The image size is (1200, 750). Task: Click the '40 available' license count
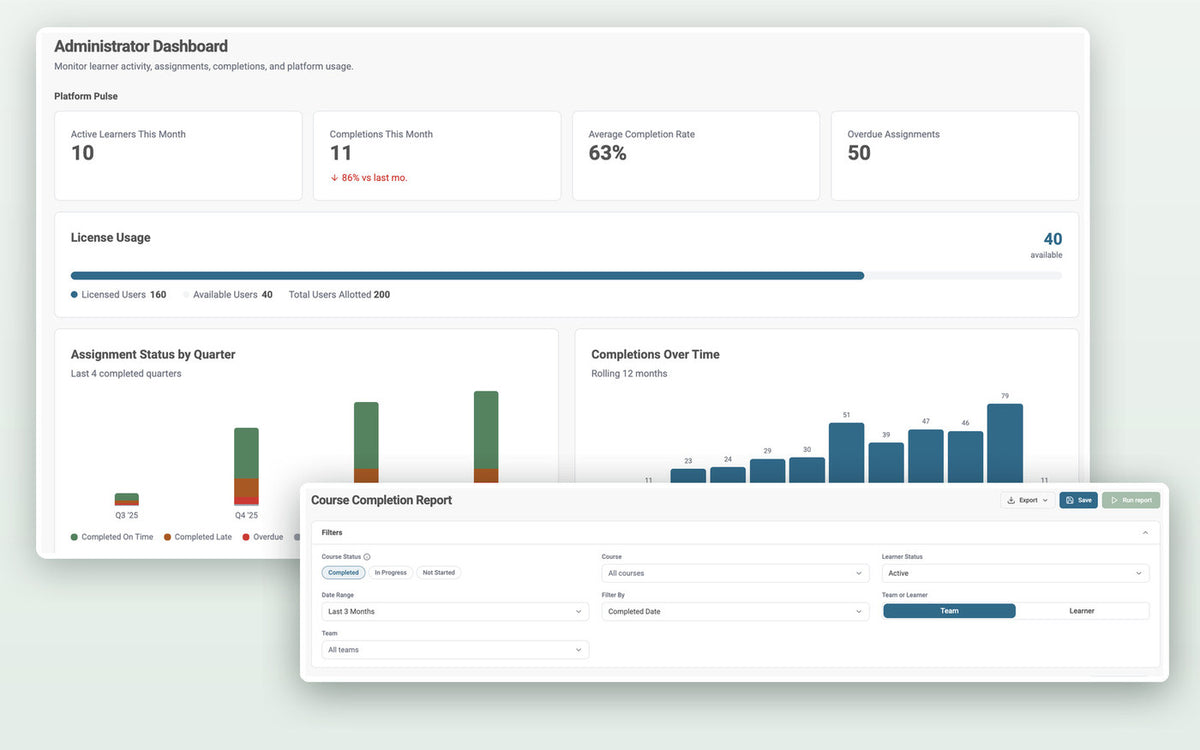coord(1047,245)
